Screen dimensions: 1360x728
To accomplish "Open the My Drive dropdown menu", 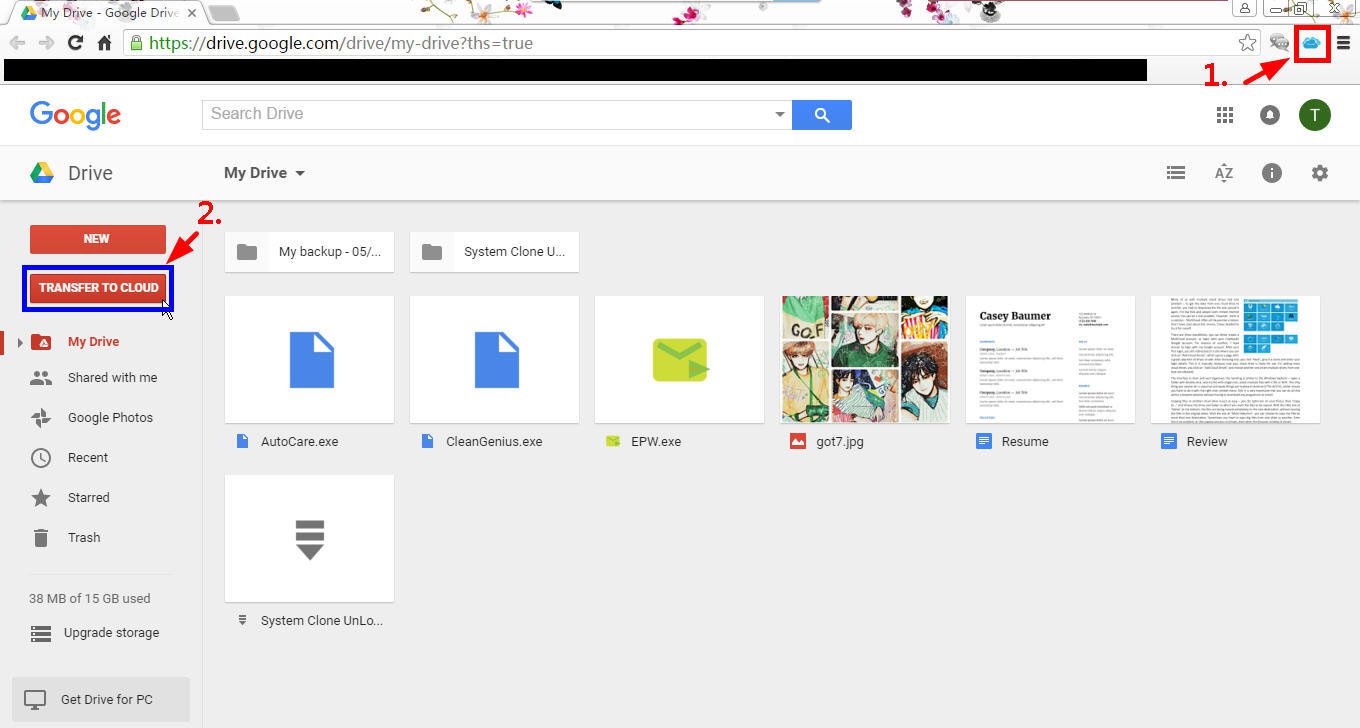I will 264,173.
